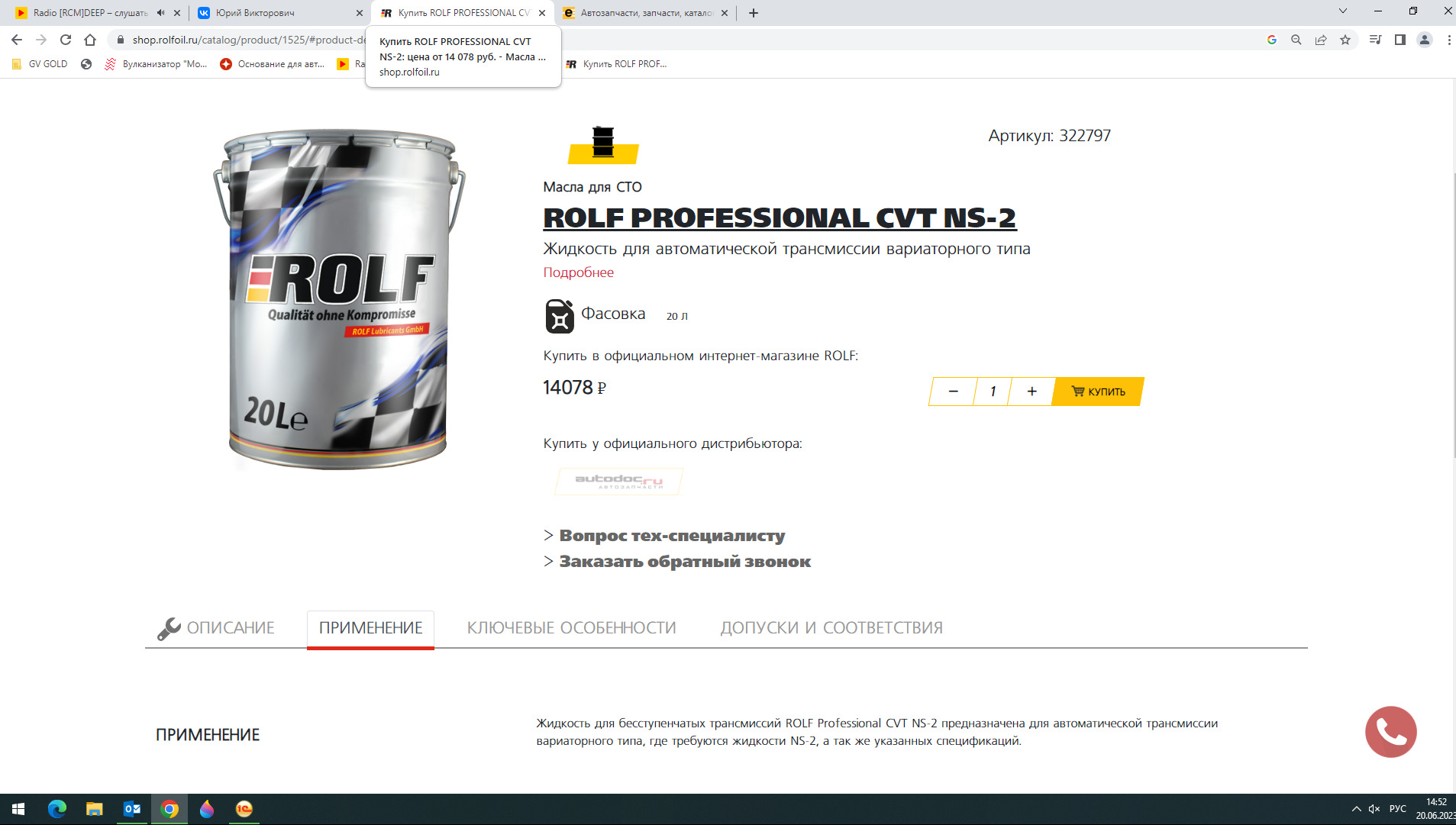Click the price 14078 ₽
The height and width of the screenshot is (825, 1456).
[x=574, y=388]
